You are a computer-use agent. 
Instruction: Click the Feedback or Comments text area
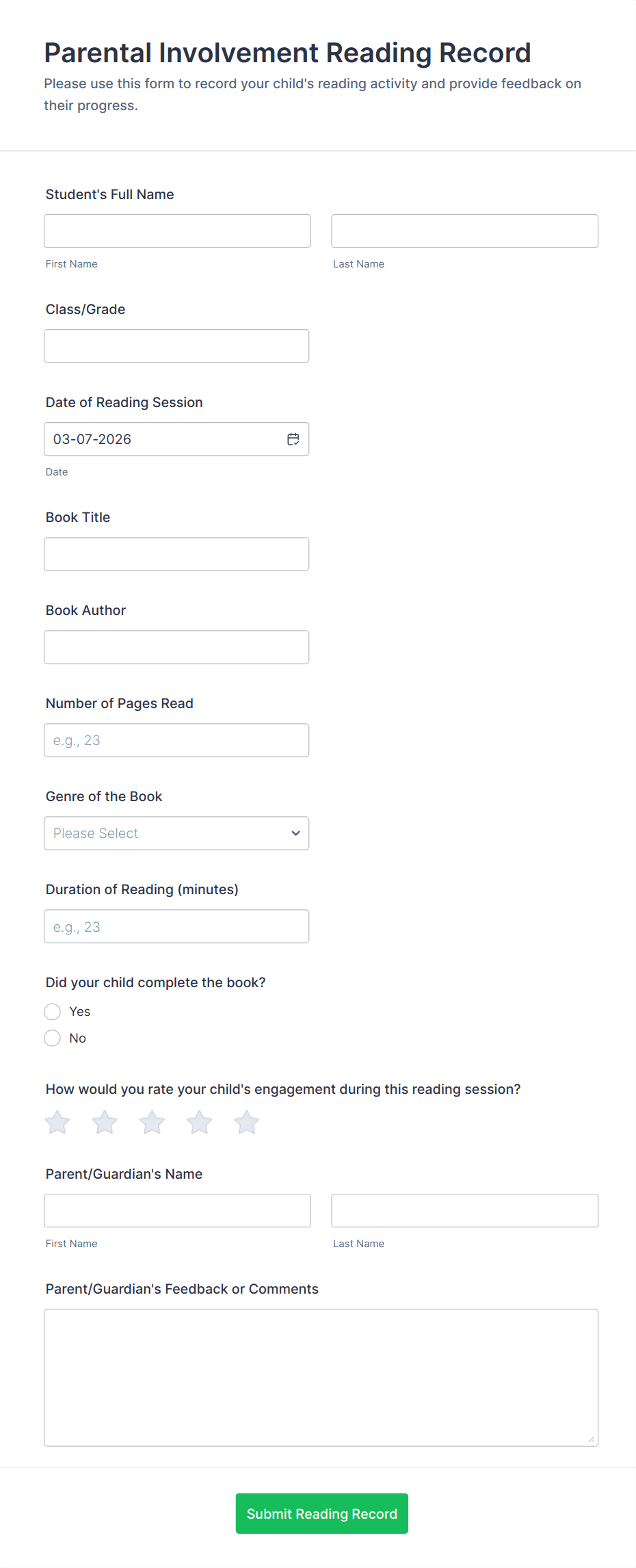coord(321,1377)
